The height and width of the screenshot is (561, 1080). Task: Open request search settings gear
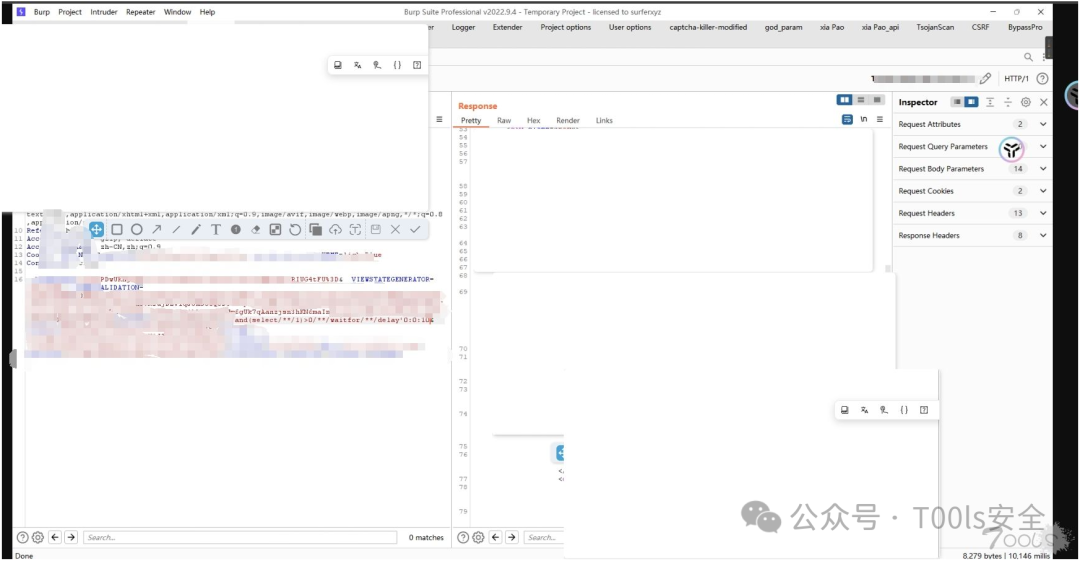pyautogui.click(x=38, y=537)
